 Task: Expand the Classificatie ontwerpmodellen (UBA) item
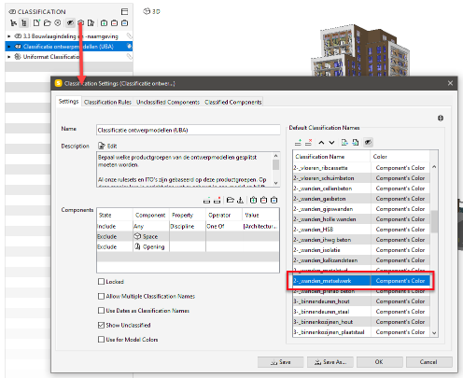point(9,46)
